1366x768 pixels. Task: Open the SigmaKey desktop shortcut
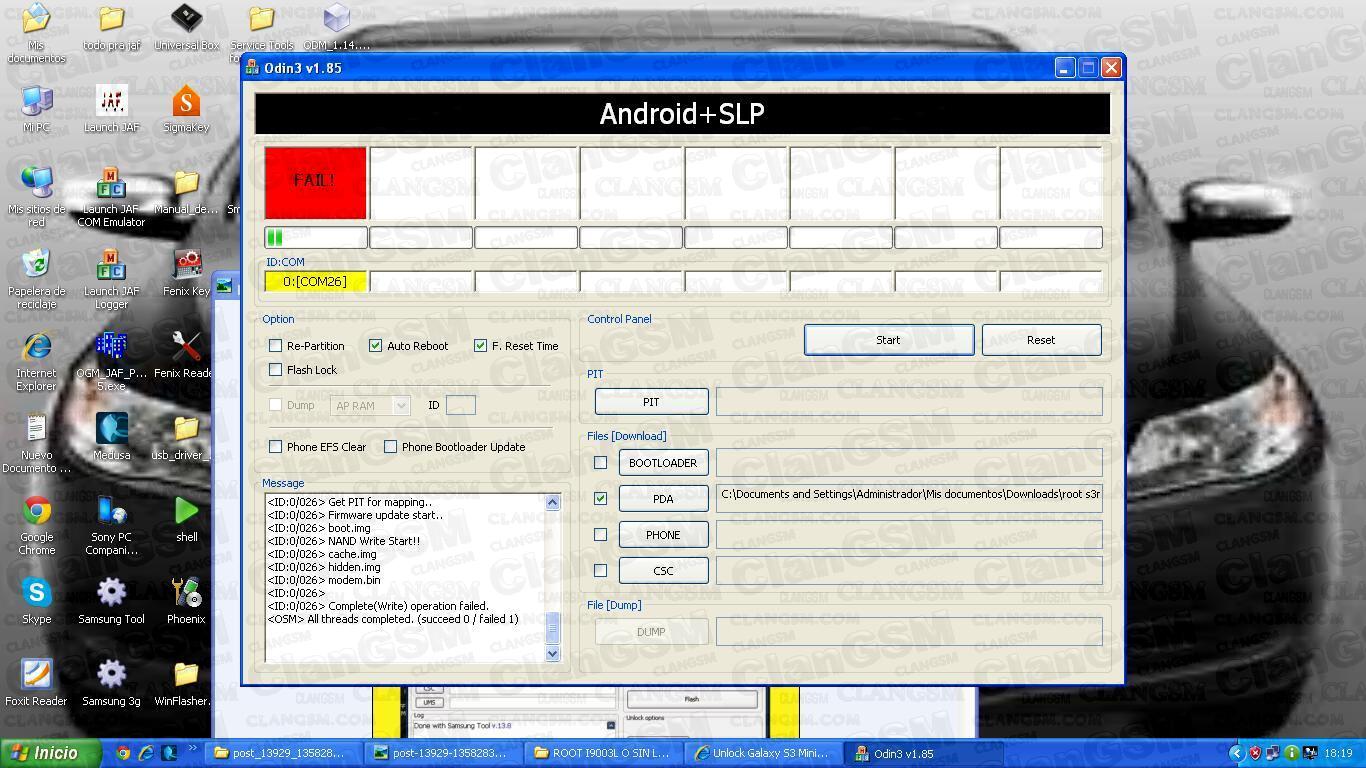click(x=186, y=109)
